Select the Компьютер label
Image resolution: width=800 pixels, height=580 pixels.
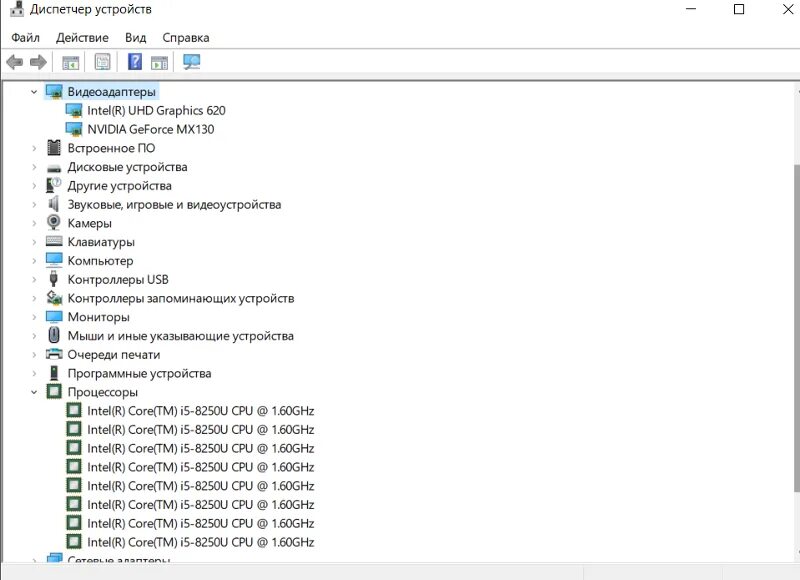tap(101, 261)
